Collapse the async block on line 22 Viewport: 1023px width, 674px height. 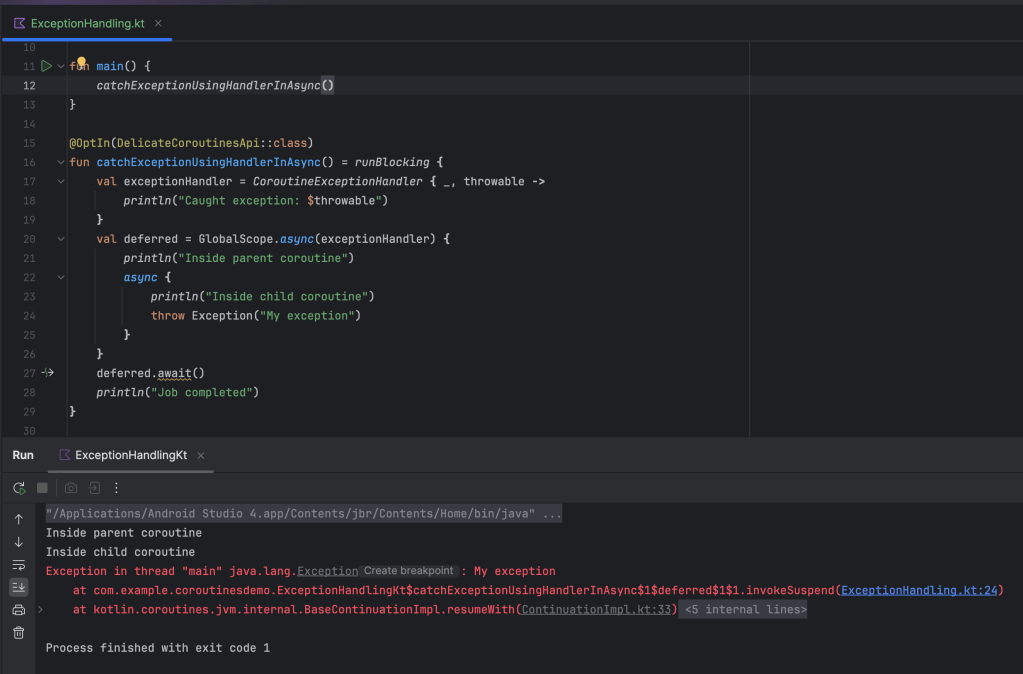tap(60, 277)
